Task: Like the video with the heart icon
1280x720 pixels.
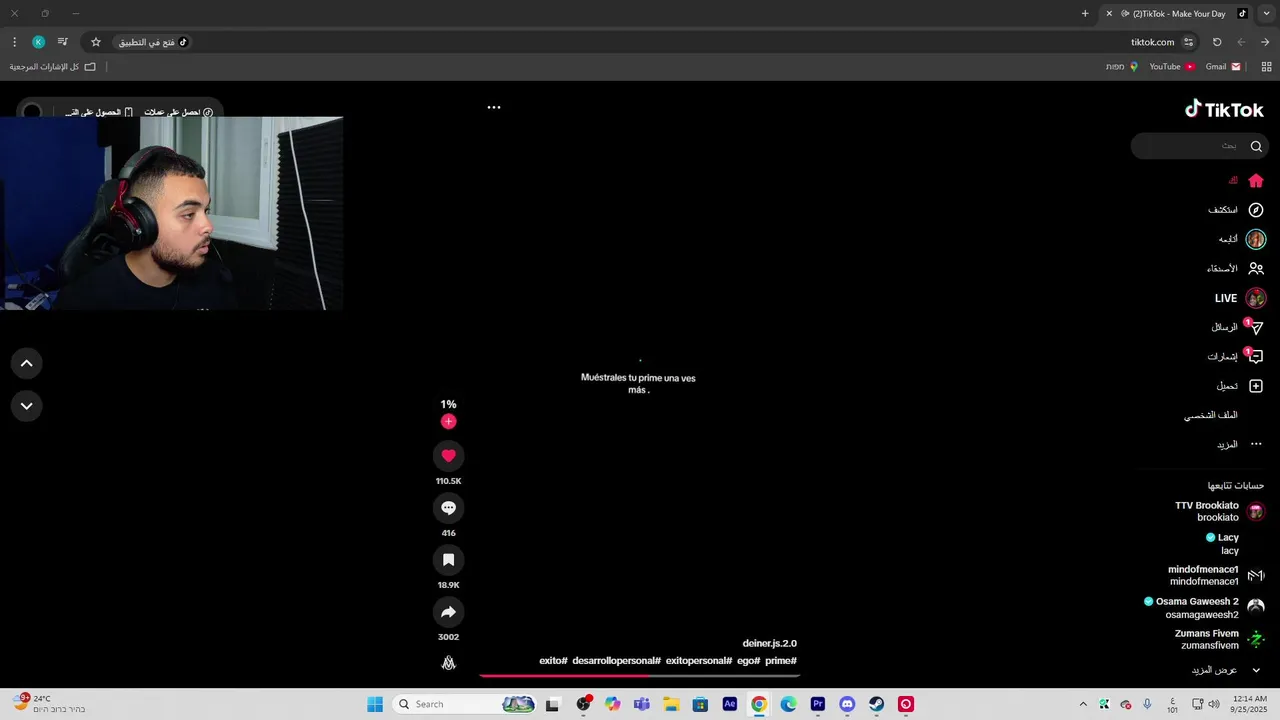Action: coord(448,456)
